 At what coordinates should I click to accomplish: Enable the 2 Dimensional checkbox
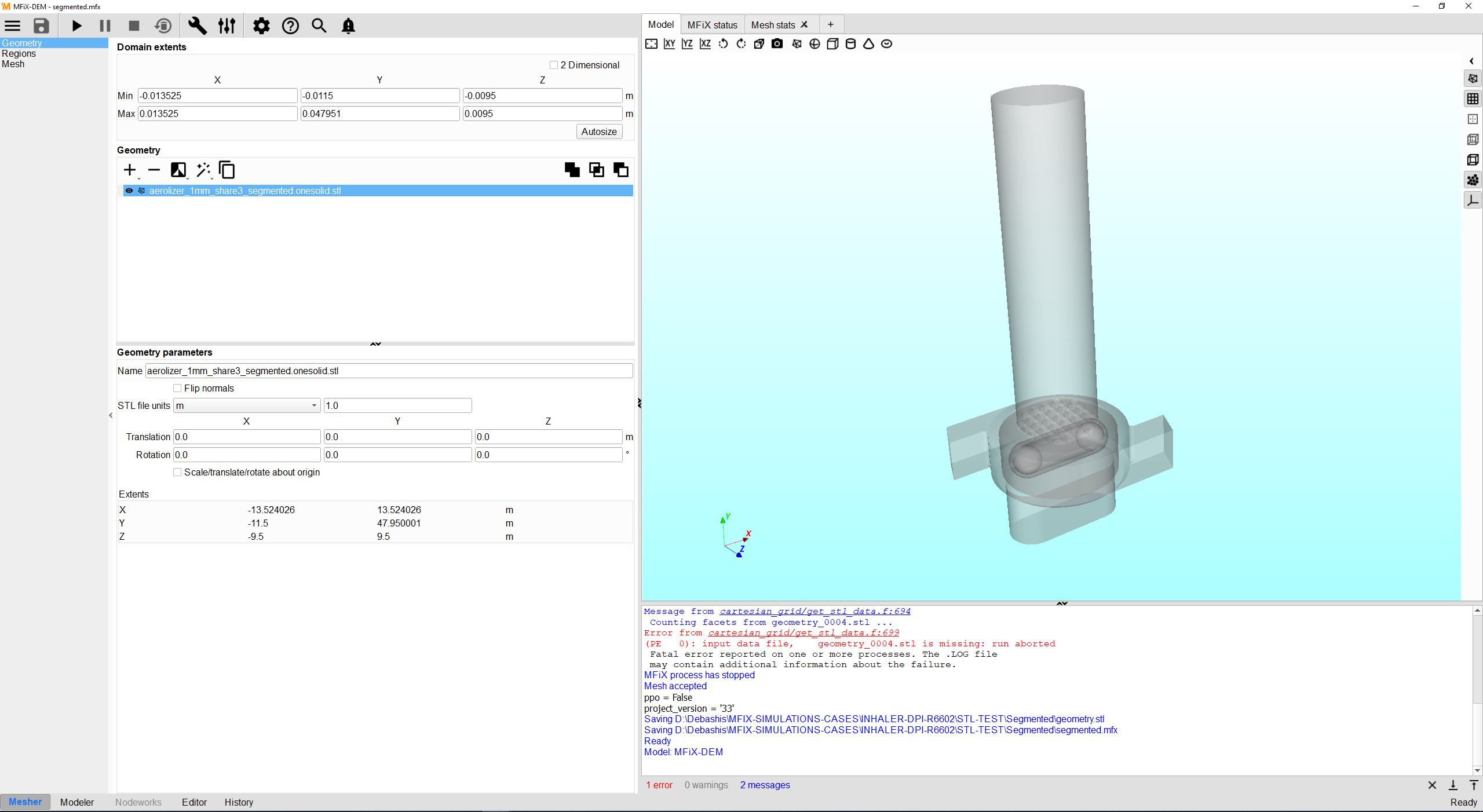[554, 65]
